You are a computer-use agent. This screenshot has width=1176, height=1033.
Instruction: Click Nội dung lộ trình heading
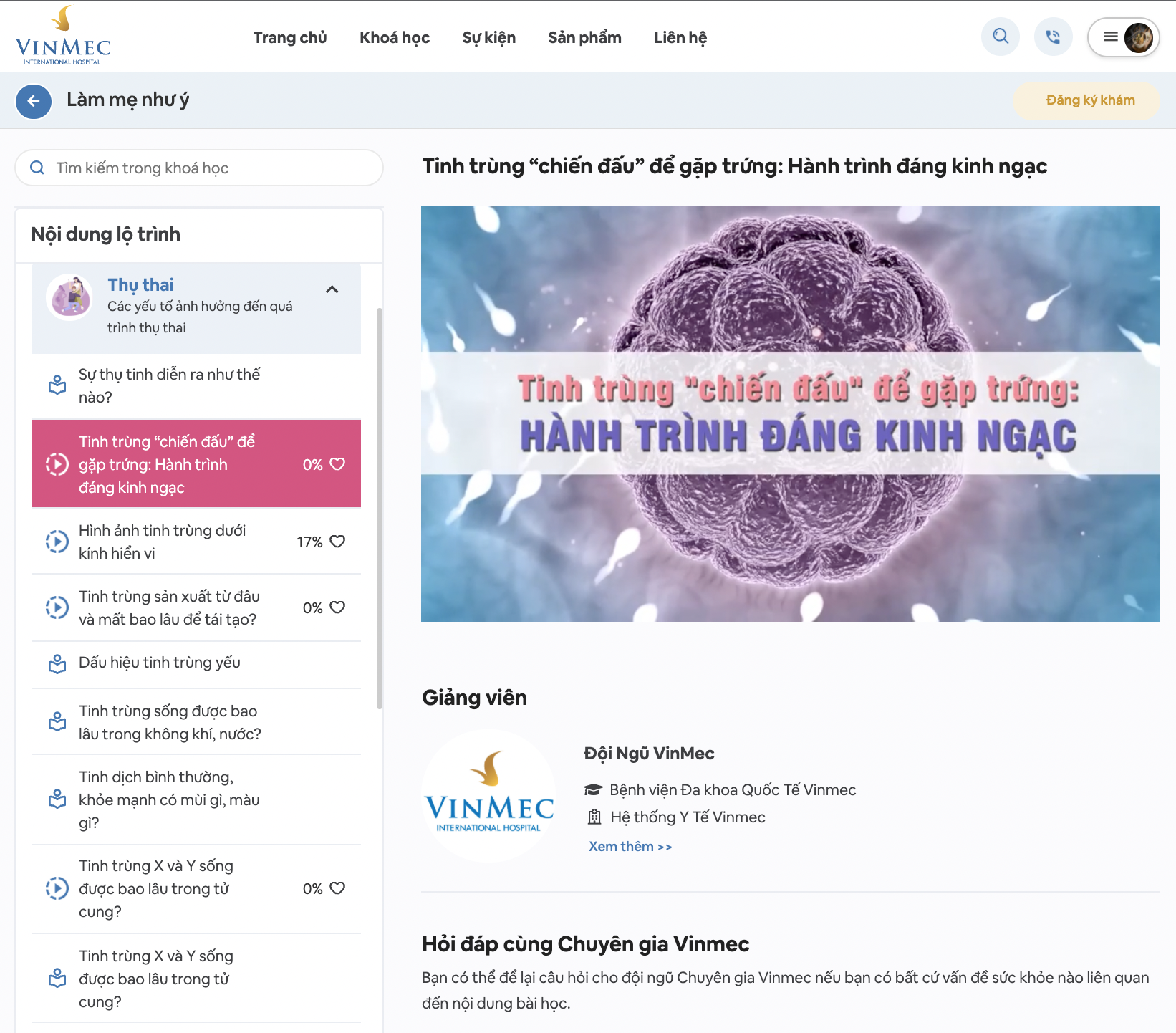pyautogui.click(x=105, y=234)
